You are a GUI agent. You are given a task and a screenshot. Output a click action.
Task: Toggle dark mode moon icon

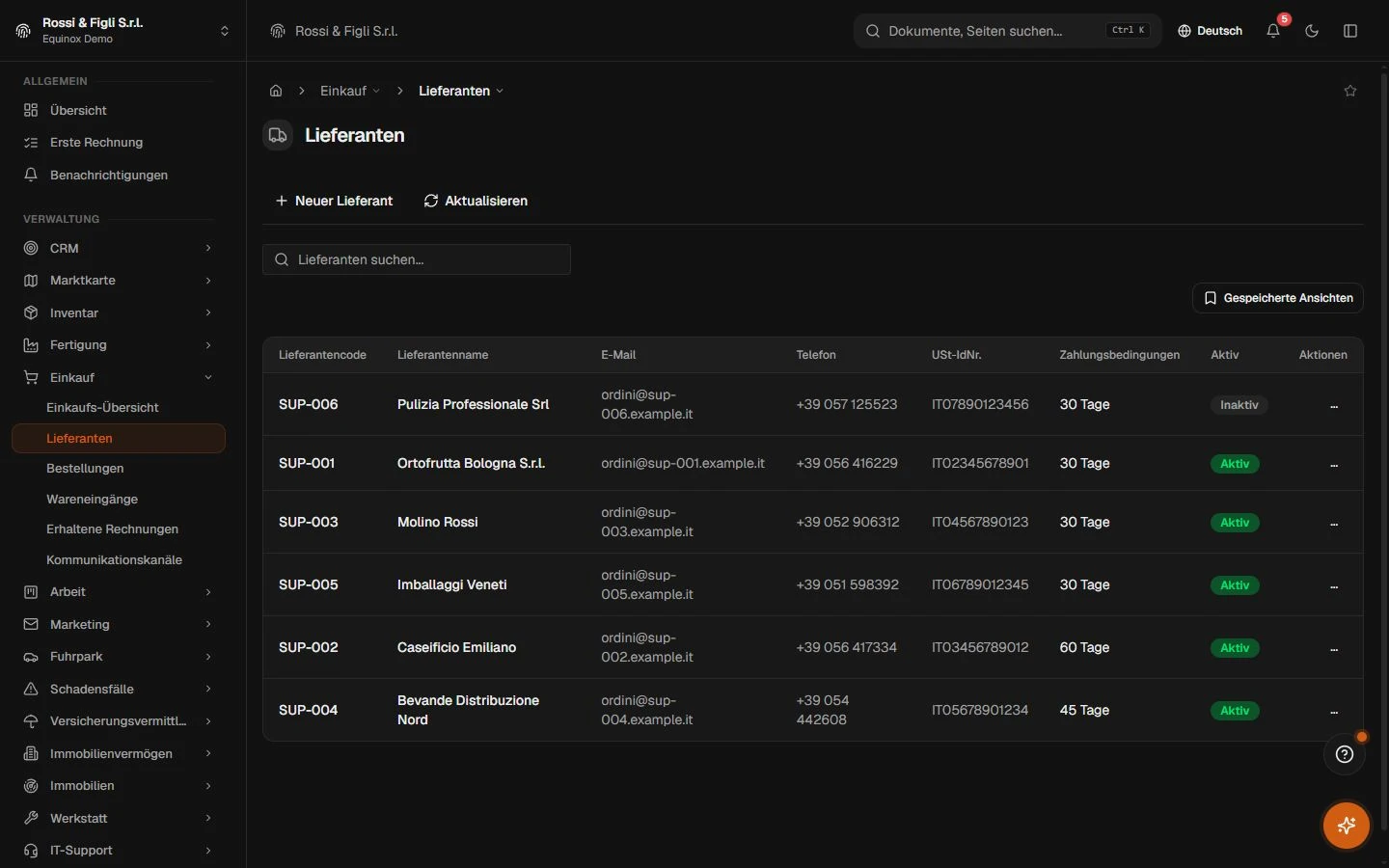pos(1312,31)
